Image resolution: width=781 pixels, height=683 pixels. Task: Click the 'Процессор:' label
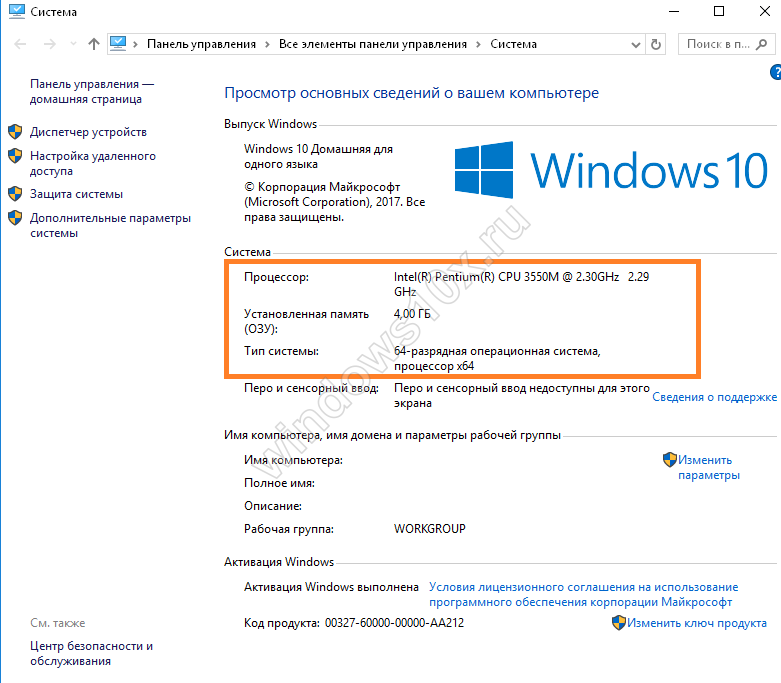point(276,277)
